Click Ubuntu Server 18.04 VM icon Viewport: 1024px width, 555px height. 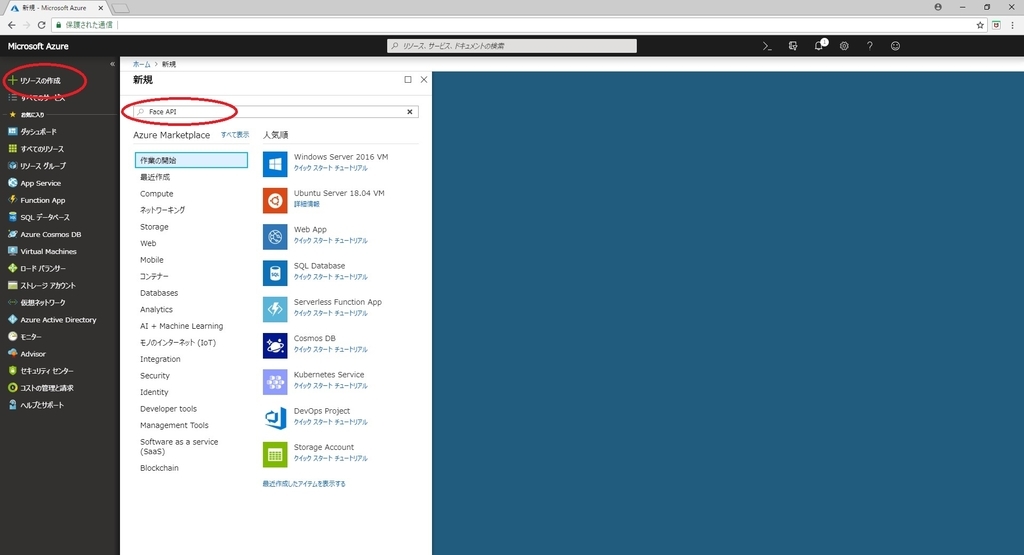275,200
